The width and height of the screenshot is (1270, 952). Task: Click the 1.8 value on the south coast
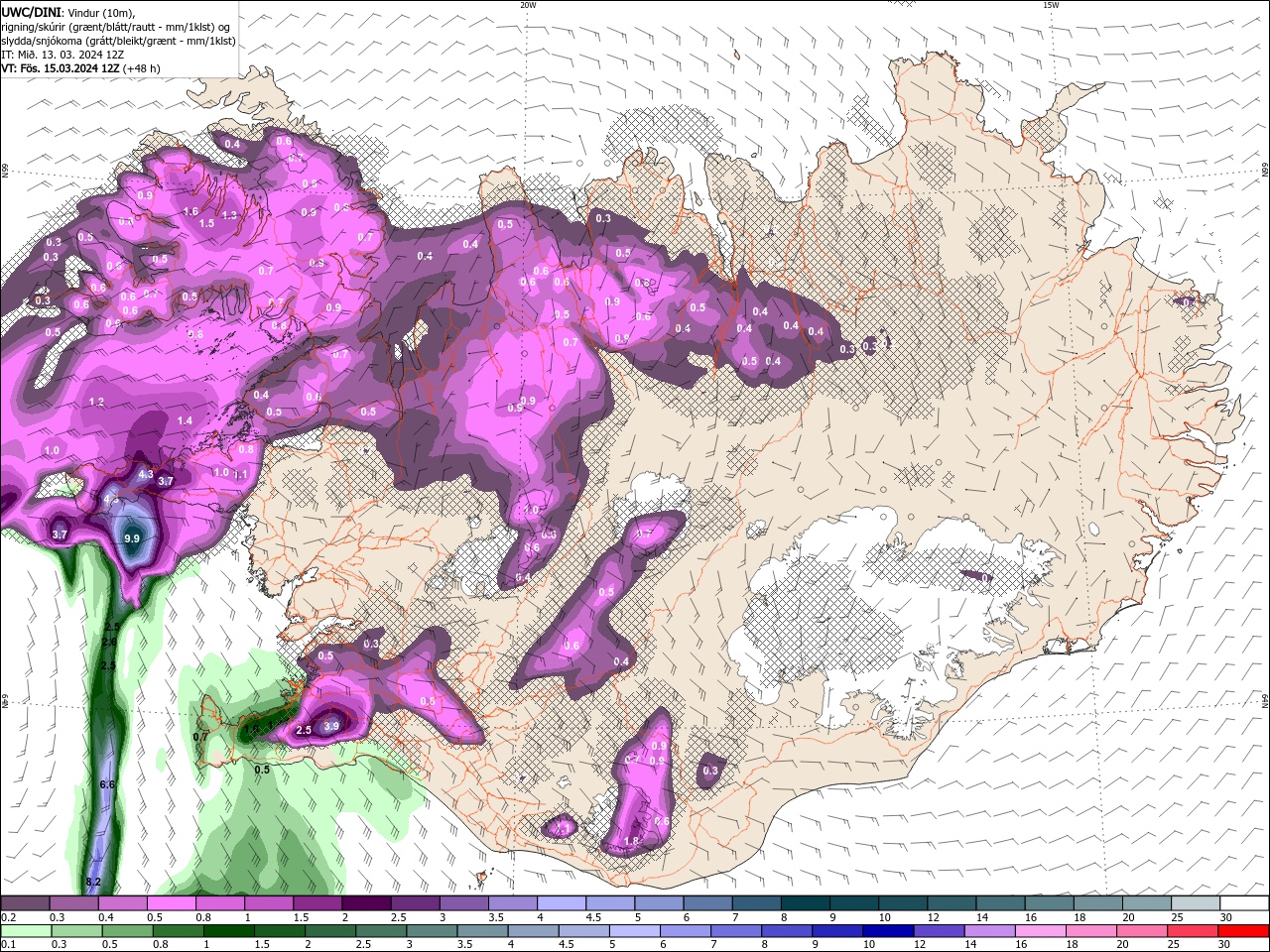pos(631,841)
